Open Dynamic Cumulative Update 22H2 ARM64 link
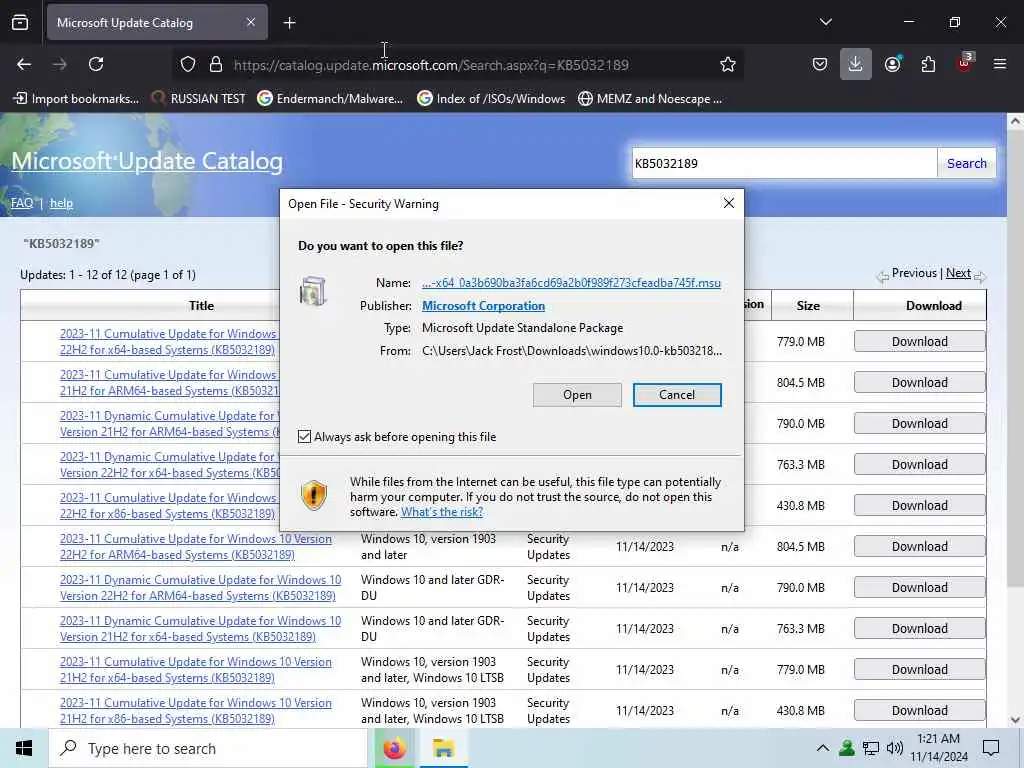The image size is (1024, 768). 200,588
